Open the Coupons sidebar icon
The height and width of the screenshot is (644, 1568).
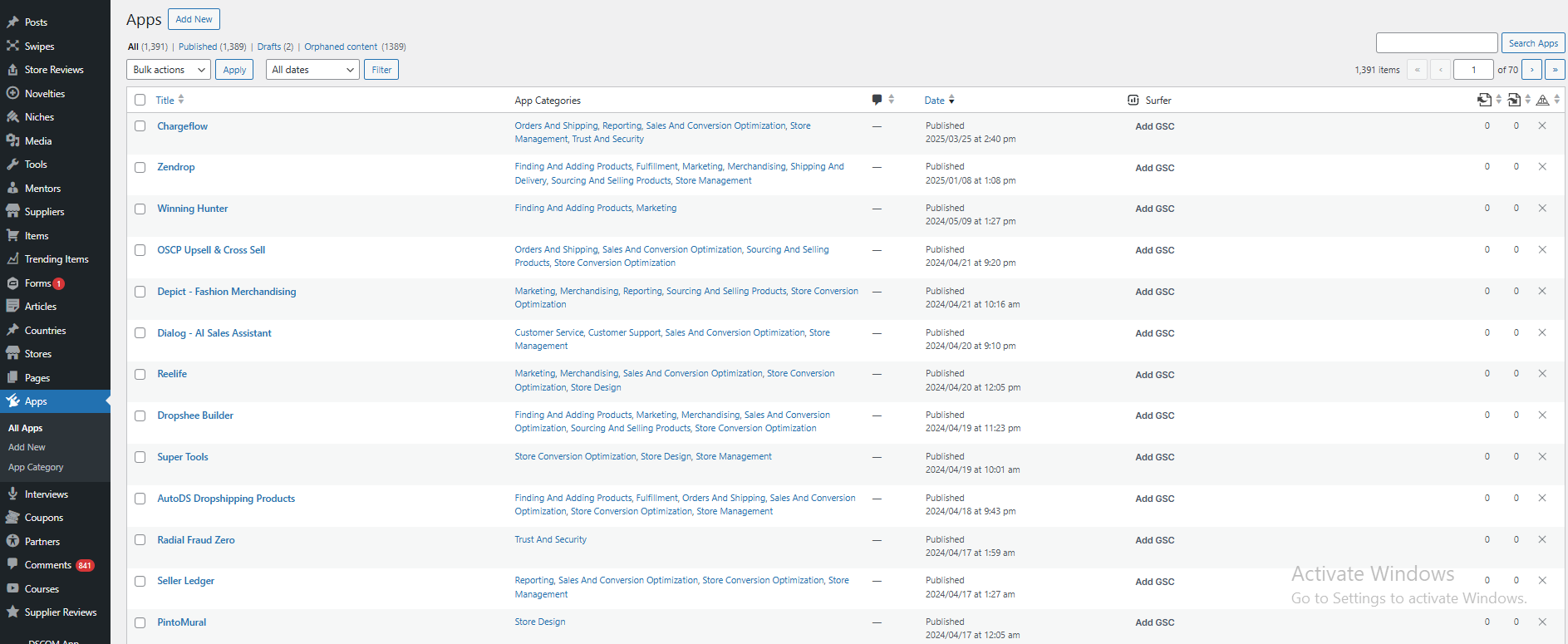pyautogui.click(x=12, y=518)
